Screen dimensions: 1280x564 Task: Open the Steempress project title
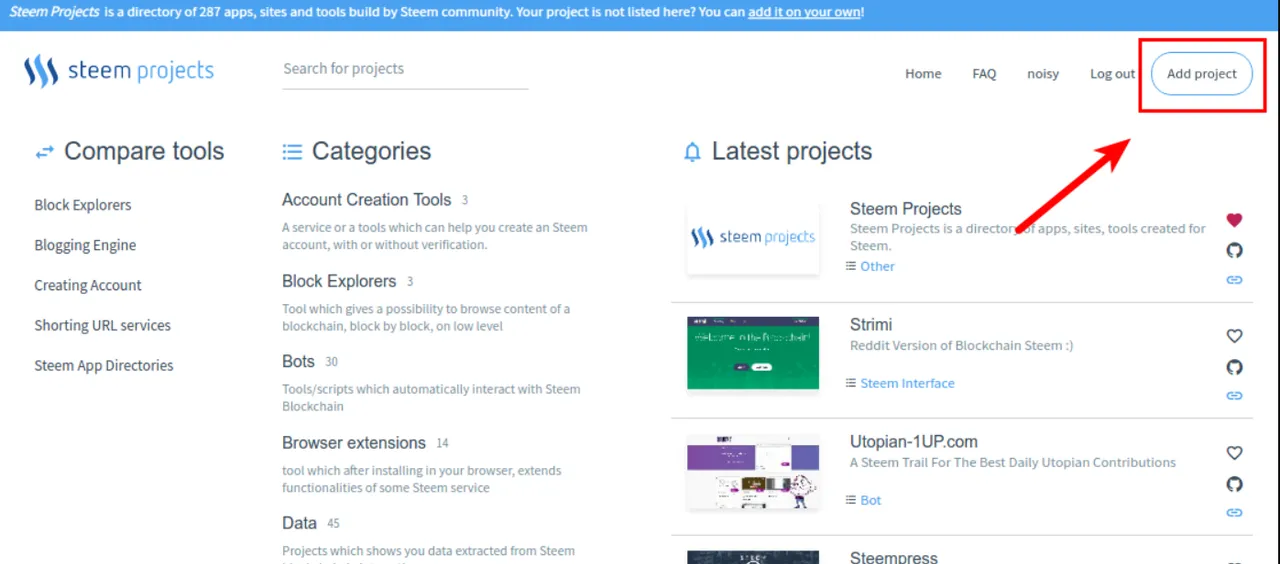pyautogui.click(x=894, y=557)
